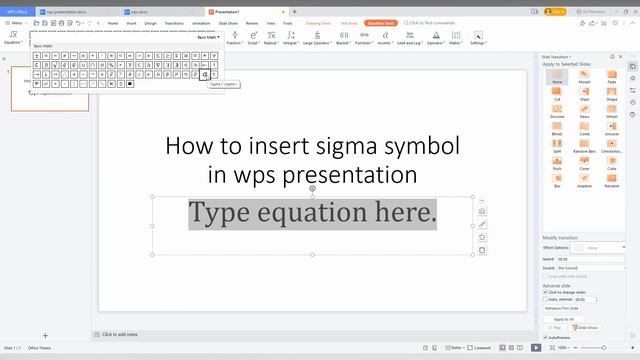The height and width of the screenshot is (360, 640).
Task: Apply the Wipe transition
Action: [x=584, y=94]
